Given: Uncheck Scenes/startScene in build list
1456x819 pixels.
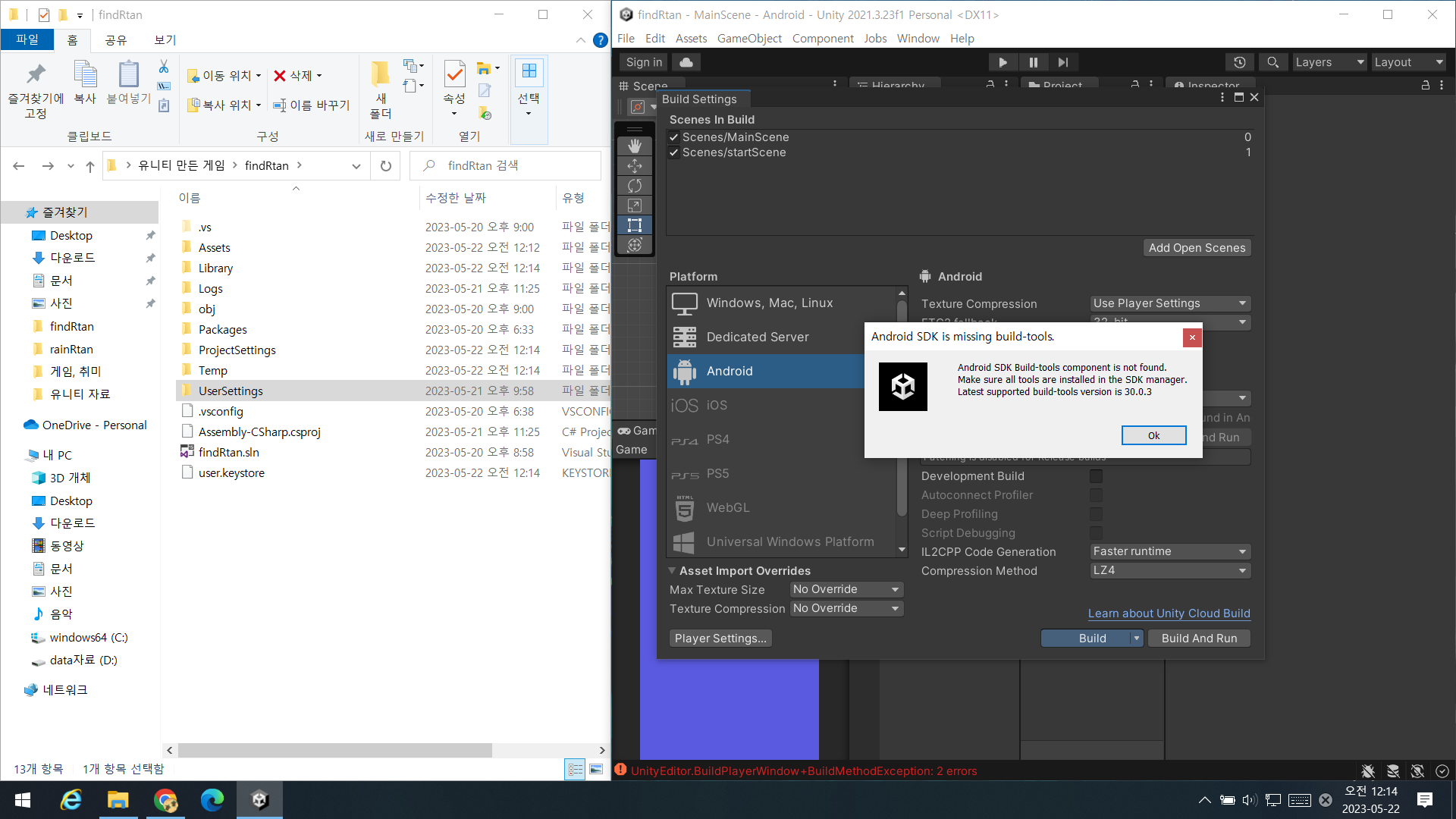Looking at the screenshot, I should (673, 152).
